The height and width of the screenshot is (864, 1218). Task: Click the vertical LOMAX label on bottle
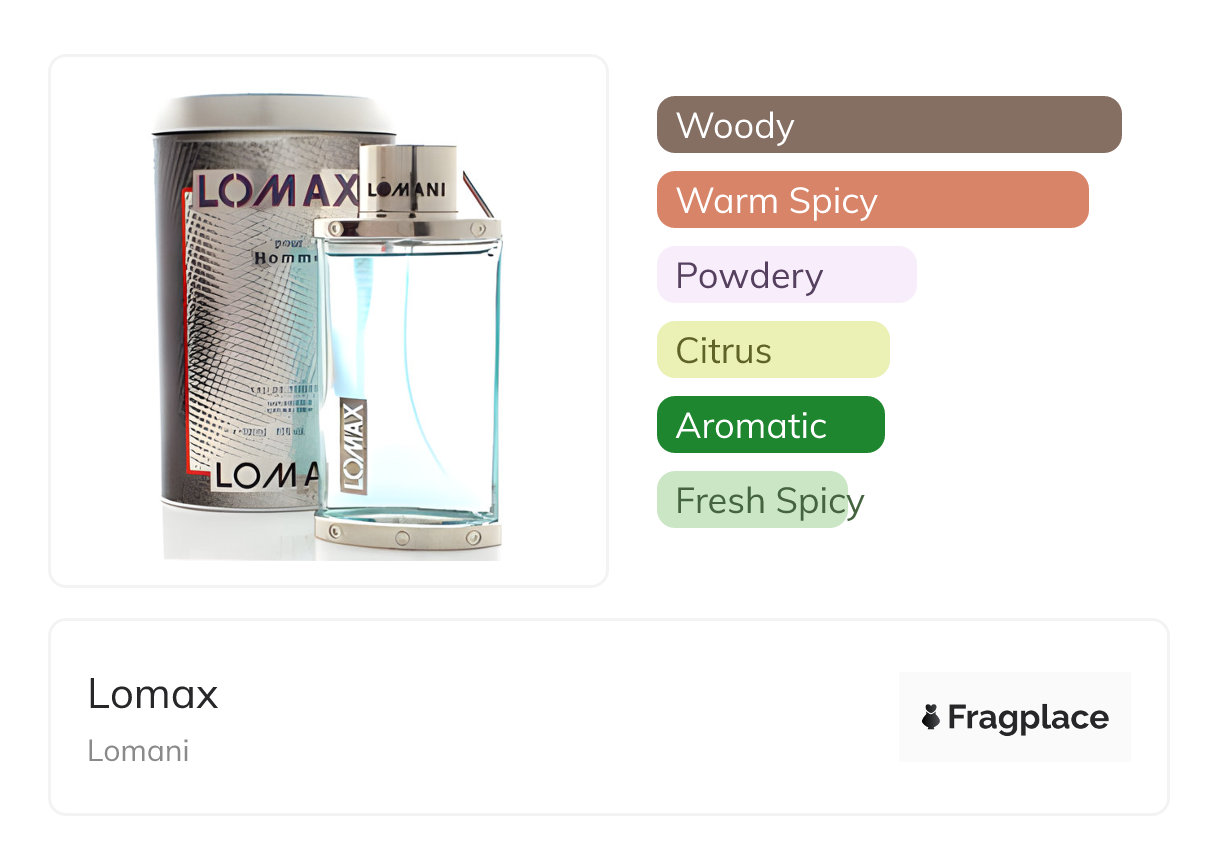point(353,446)
